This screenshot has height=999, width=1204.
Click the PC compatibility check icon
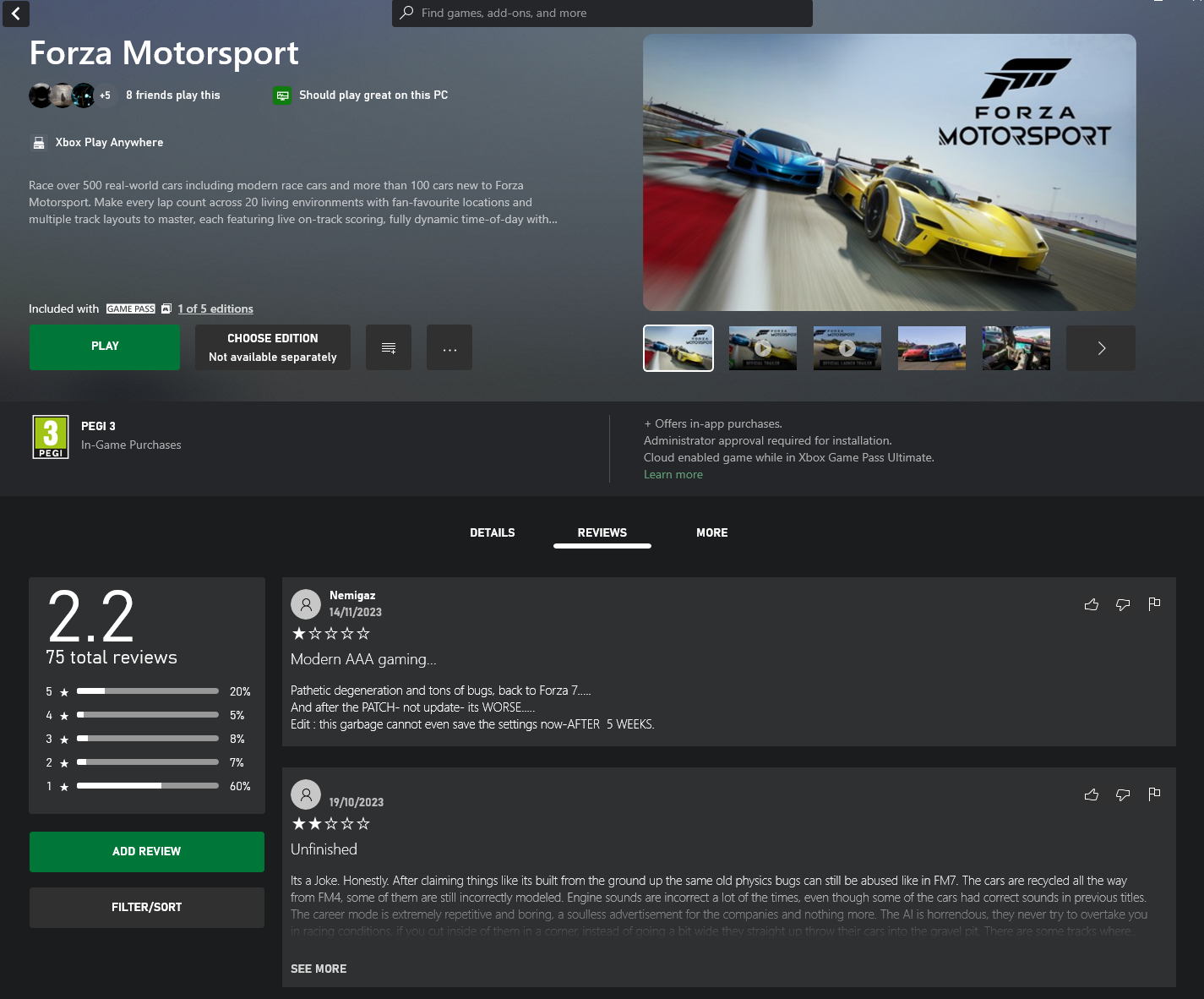coord(282,96)
